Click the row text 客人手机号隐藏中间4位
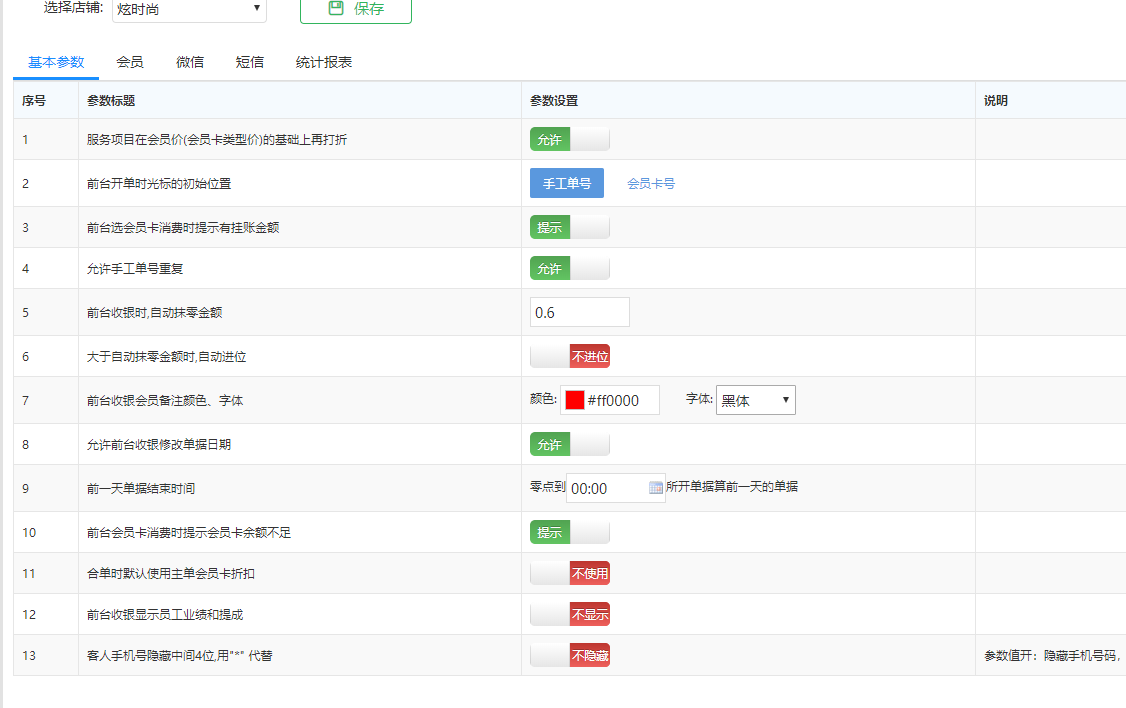Image resolution: width=1126 pixels, height=708 pixels. (x=180, y=656)
